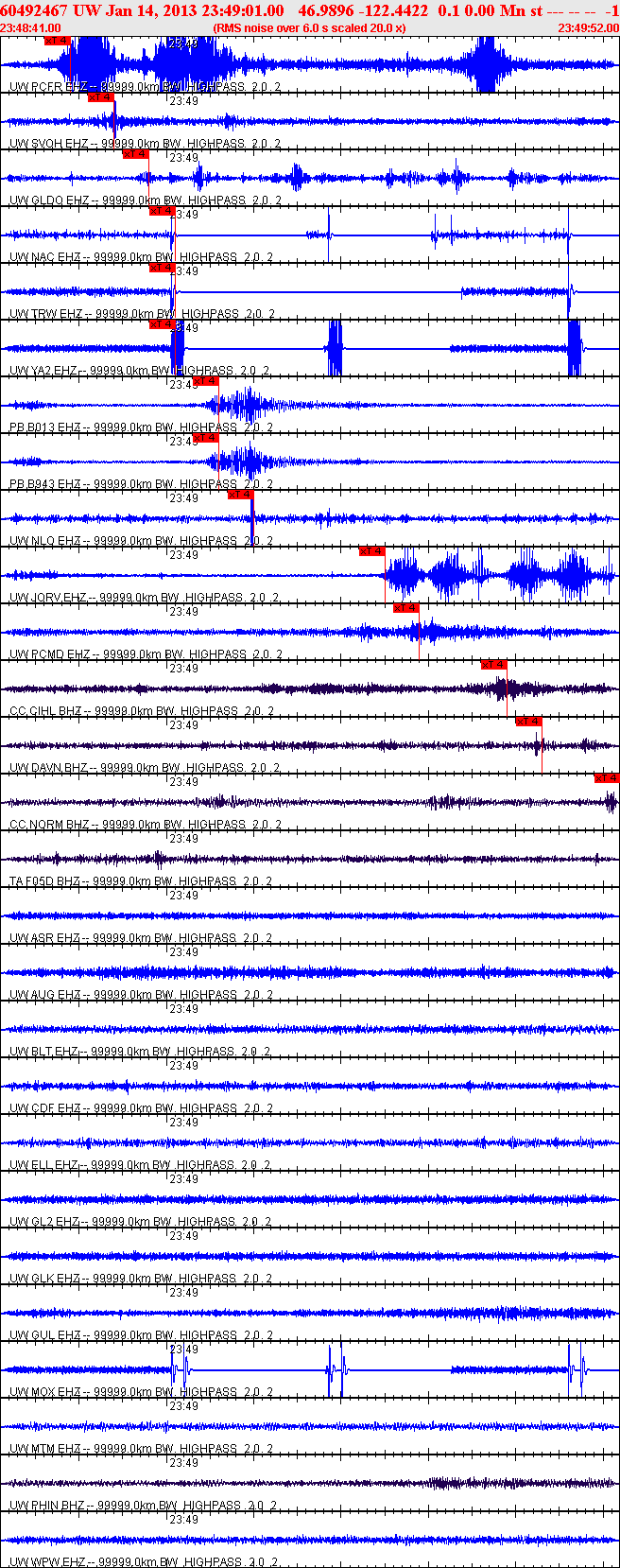Image resolution: width=620 pixels, height=1568 pixels.
Task: Click the red pick flag on DAVN trace
Action: (528, 722)
